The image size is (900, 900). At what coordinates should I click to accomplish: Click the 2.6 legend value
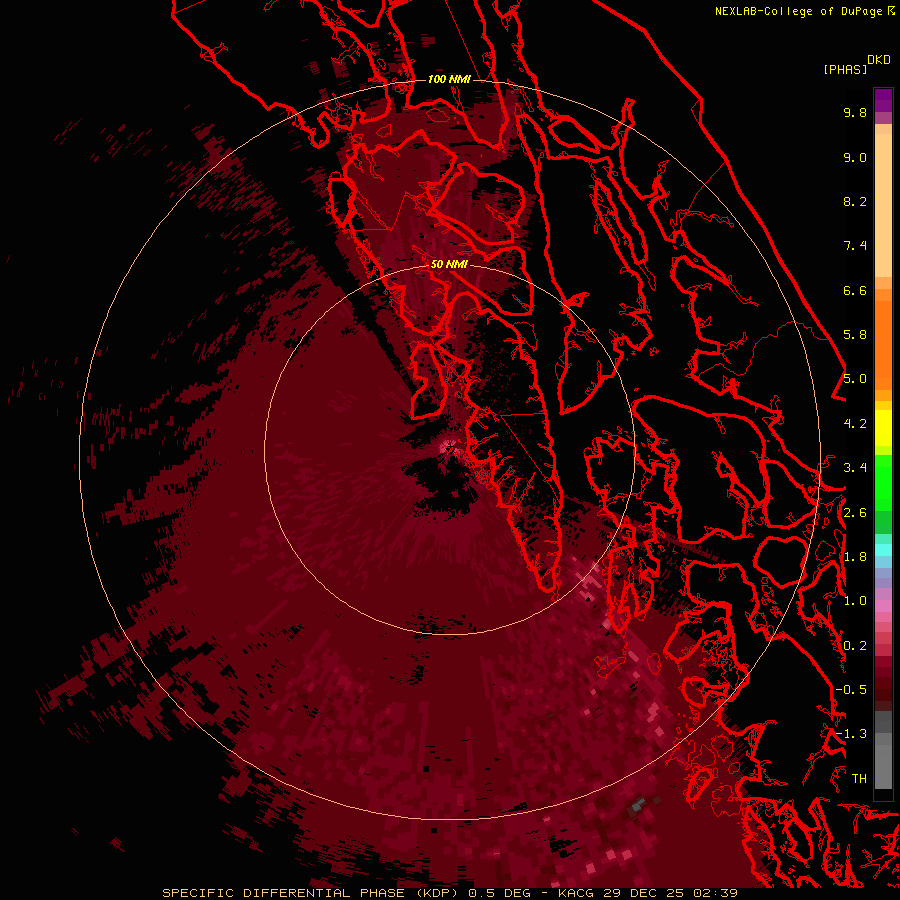855,513
